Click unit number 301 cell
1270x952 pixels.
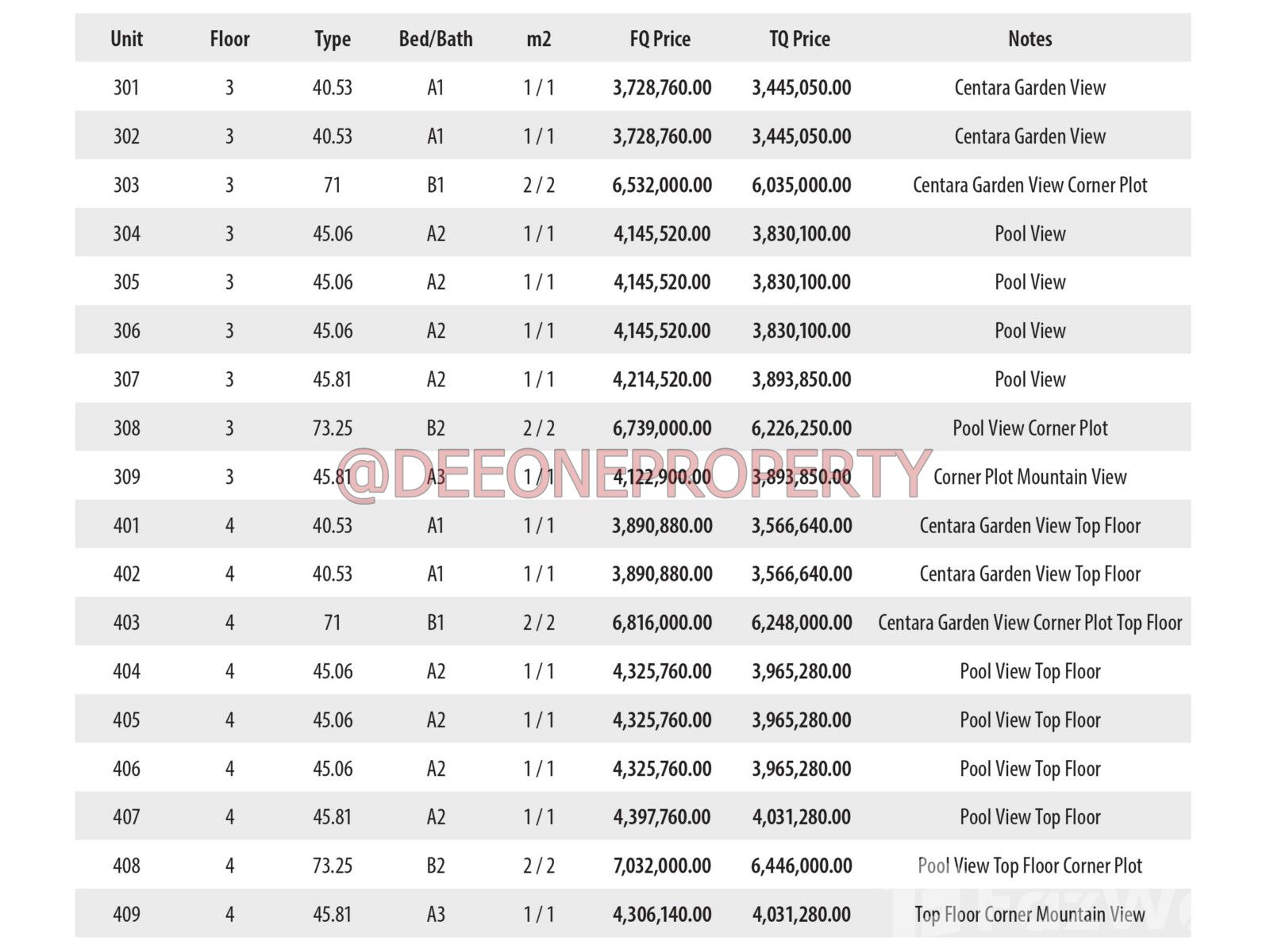[126, 87]
